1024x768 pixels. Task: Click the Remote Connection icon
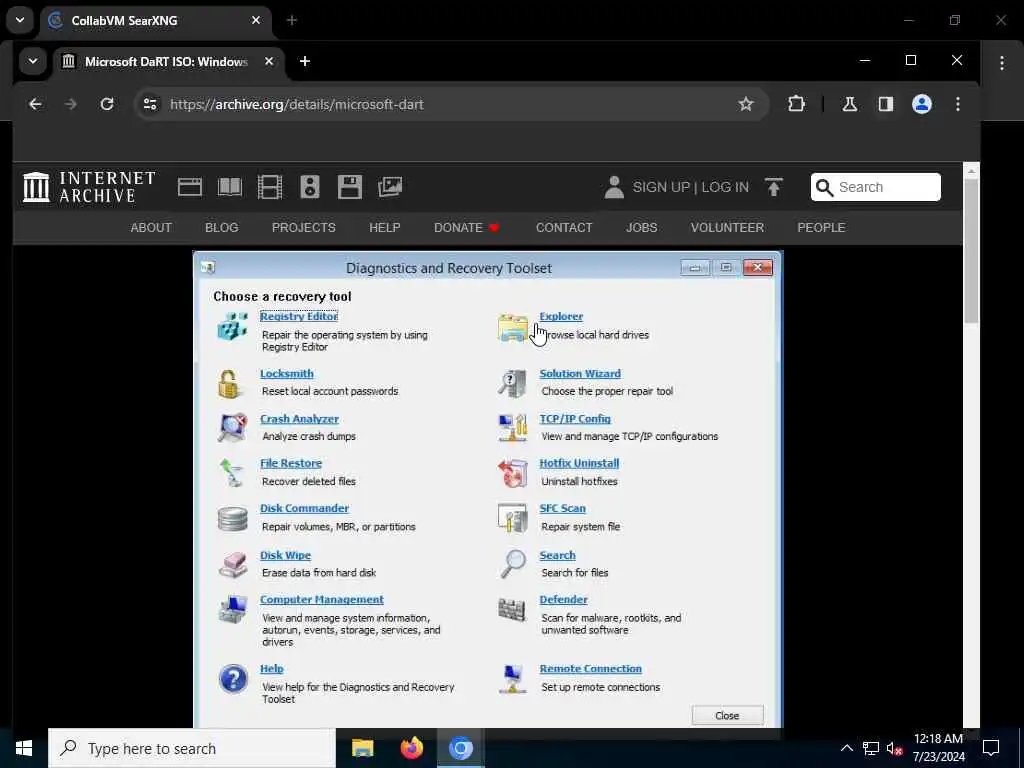click(513, 679)
